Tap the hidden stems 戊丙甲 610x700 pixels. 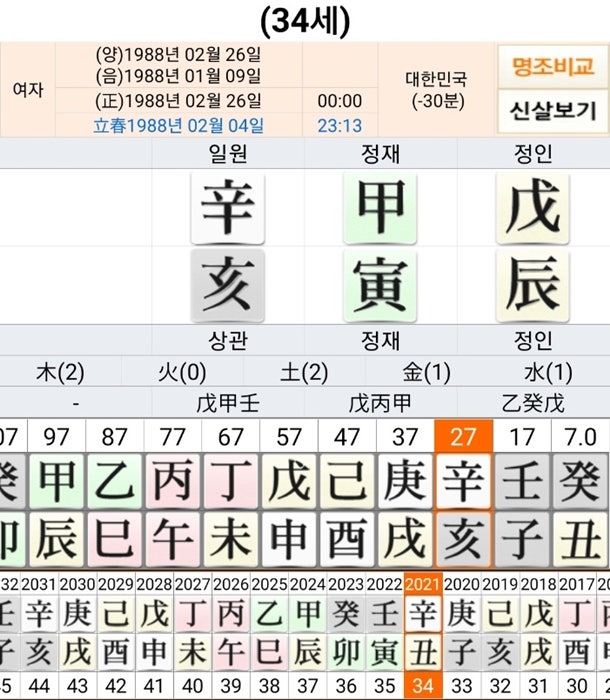[x=380, y=404]
